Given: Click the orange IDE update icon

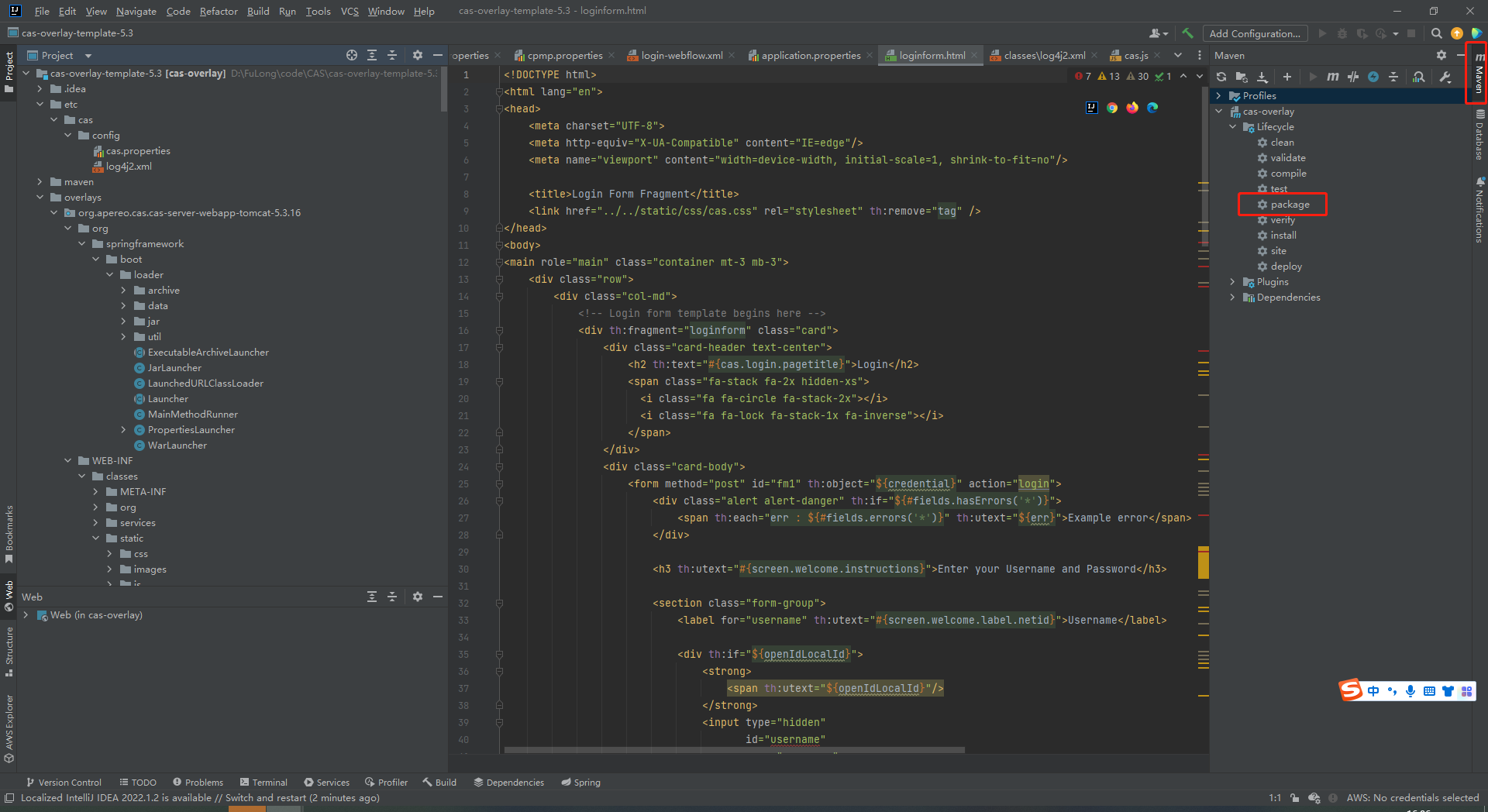Looking at the screenshot, I should click(1457, 33).
